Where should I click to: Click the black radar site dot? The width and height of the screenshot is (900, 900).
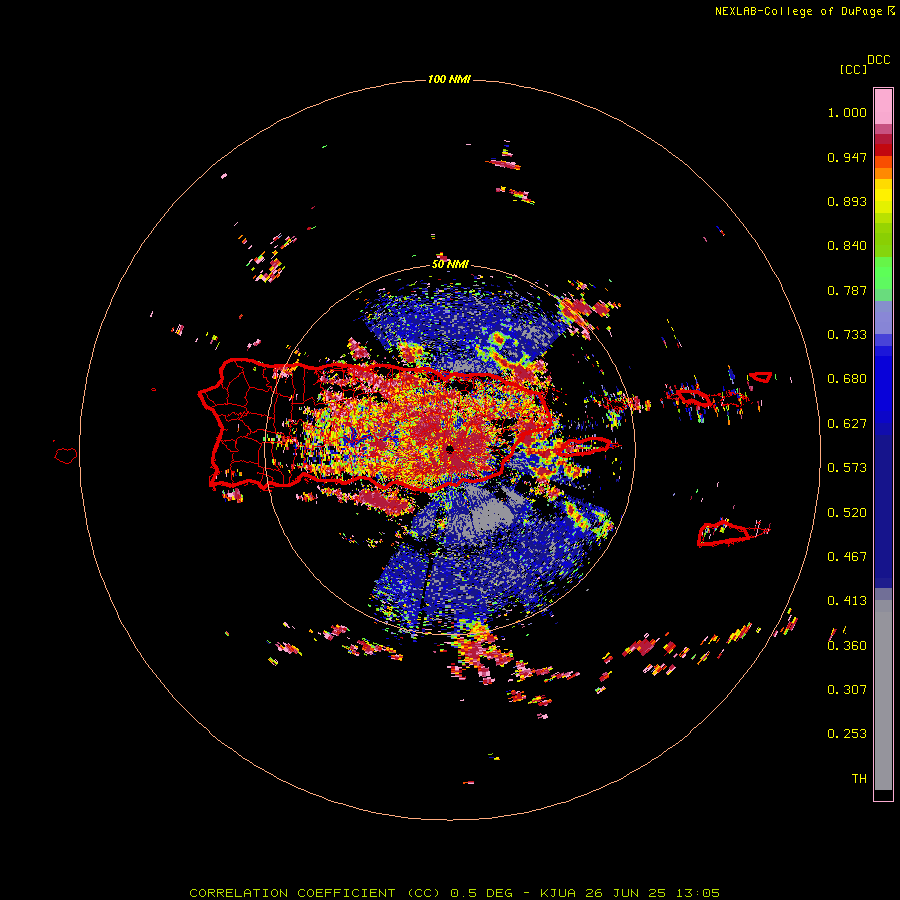tap(450, 449)
